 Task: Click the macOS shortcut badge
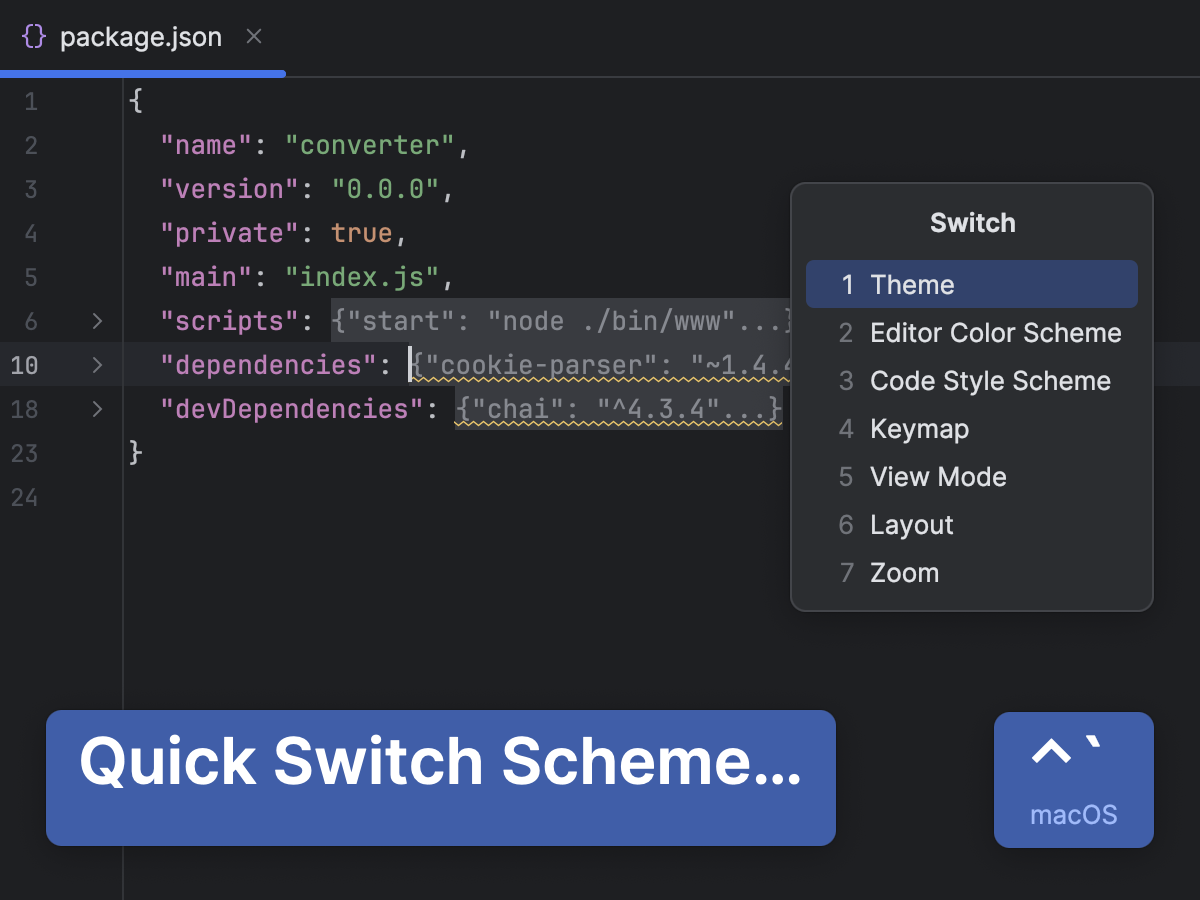click(x=1074, y=780)
